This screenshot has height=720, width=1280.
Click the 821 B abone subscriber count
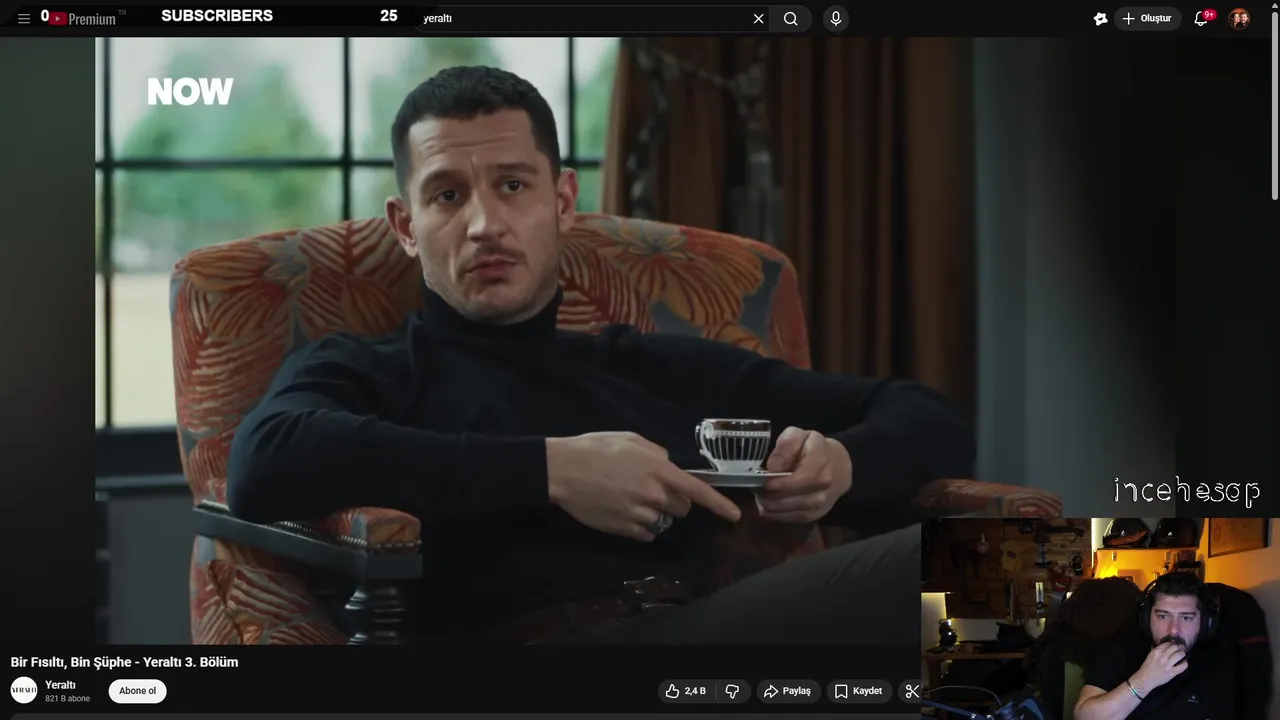click(67, 699)
